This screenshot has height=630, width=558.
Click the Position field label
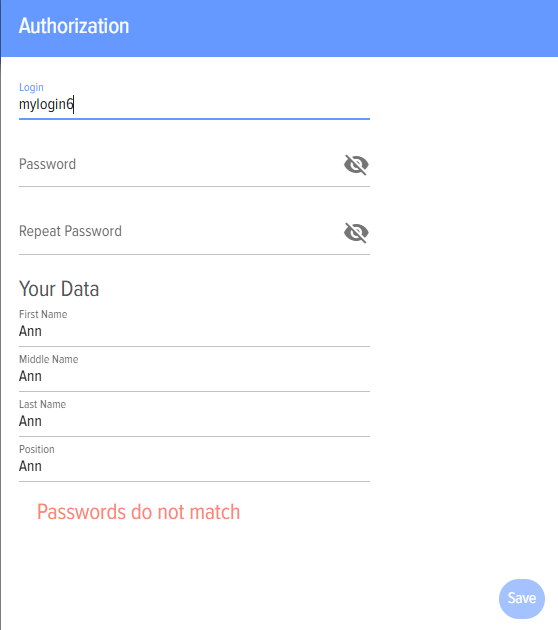pos(37,449)
